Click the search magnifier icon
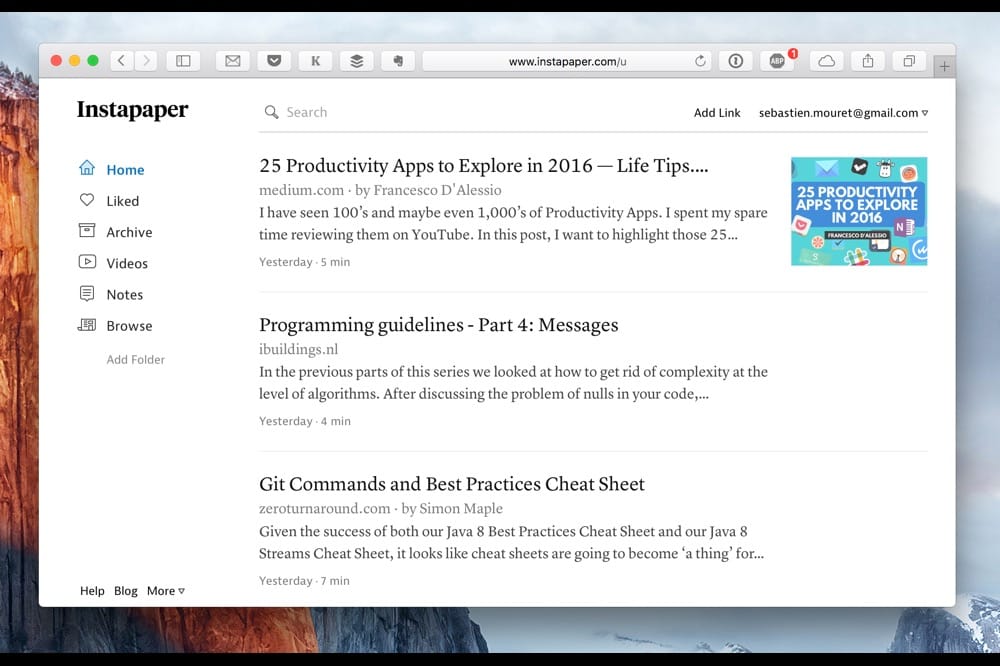1000x666 pixels. pyautogui.click(x=271, y=112)
